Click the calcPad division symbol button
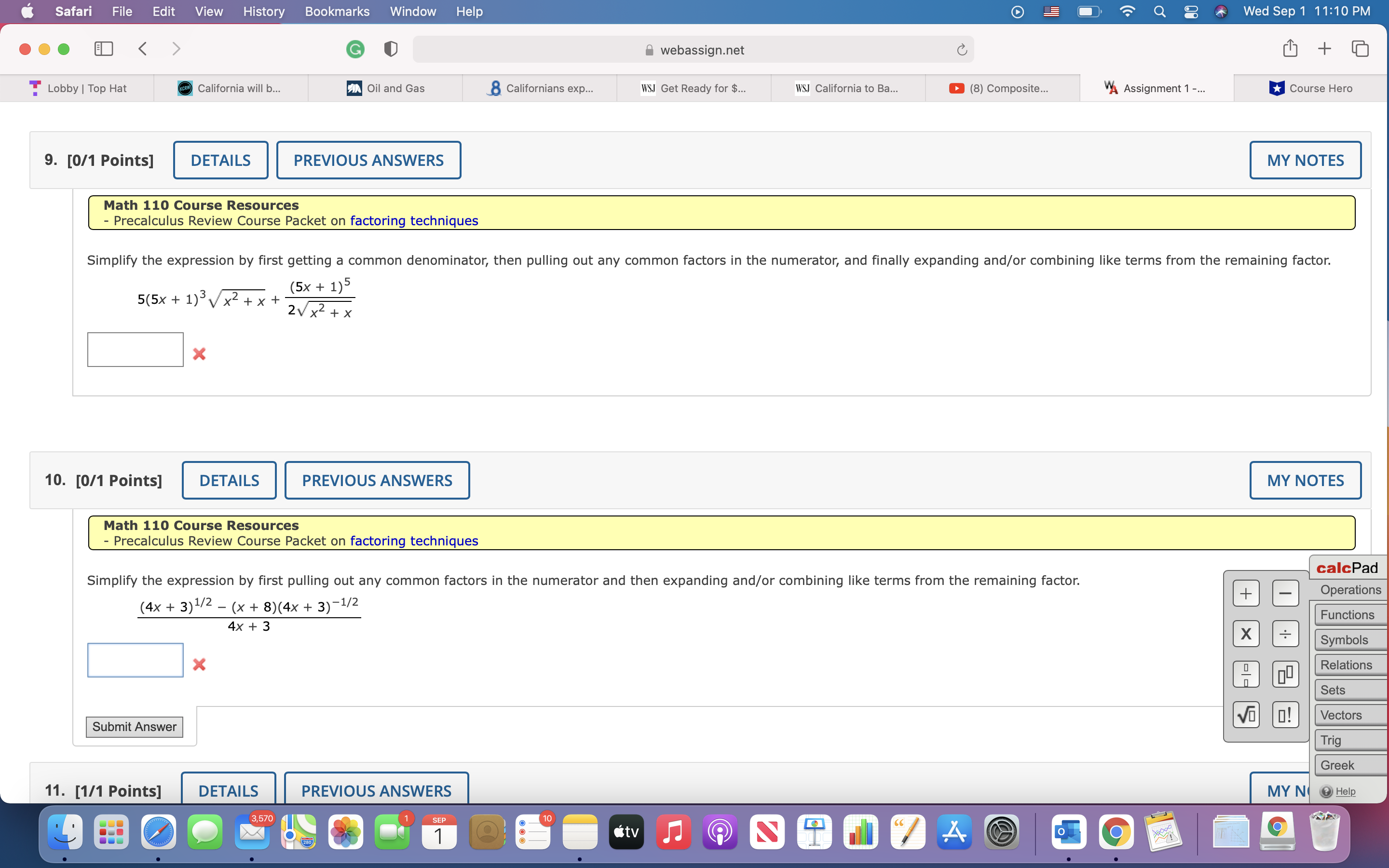Viewport: 1389px width, 868px height. coord(1285,634)
